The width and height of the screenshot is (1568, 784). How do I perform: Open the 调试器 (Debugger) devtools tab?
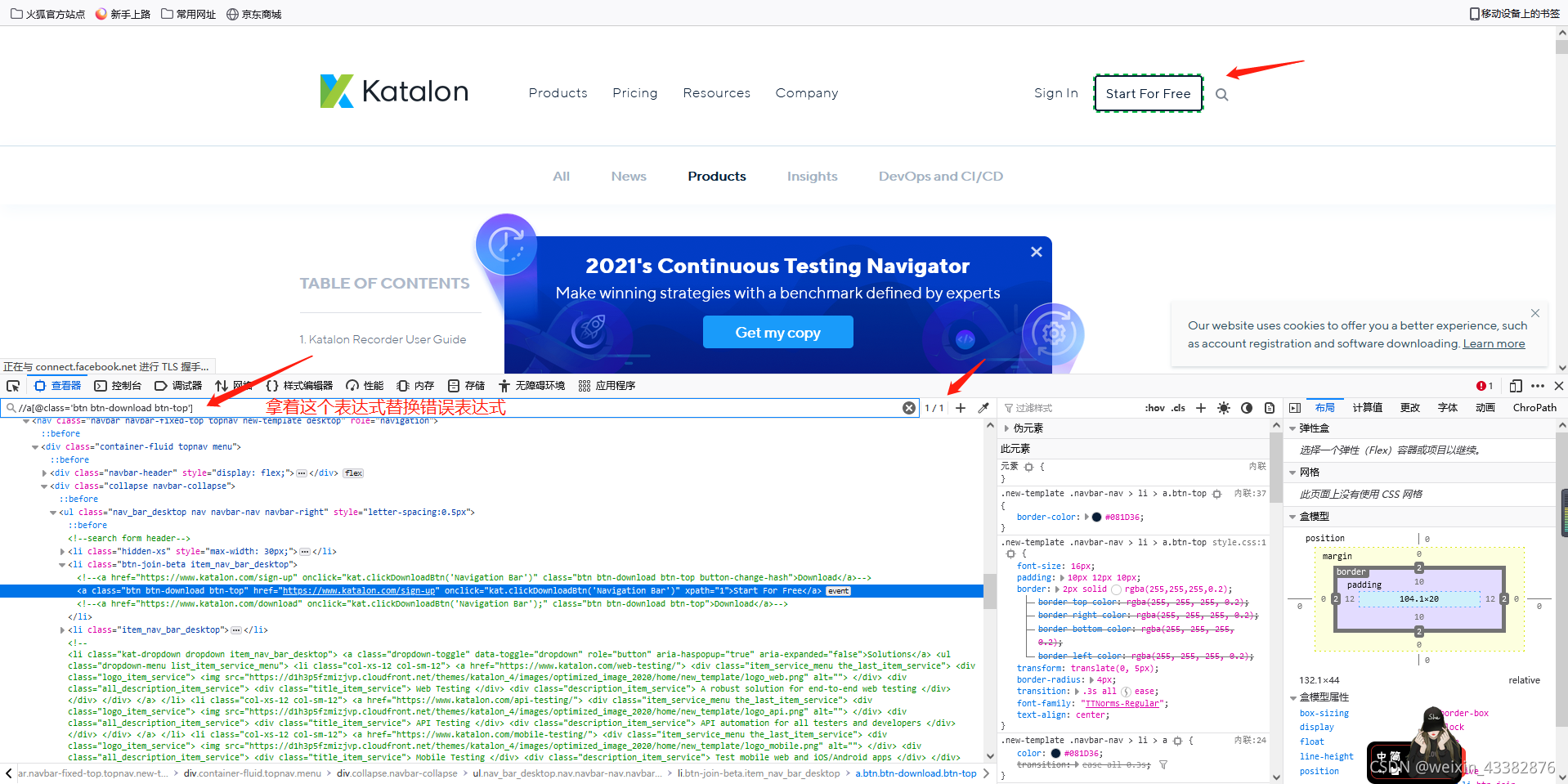pyautogui.click(x=178, y=386)
